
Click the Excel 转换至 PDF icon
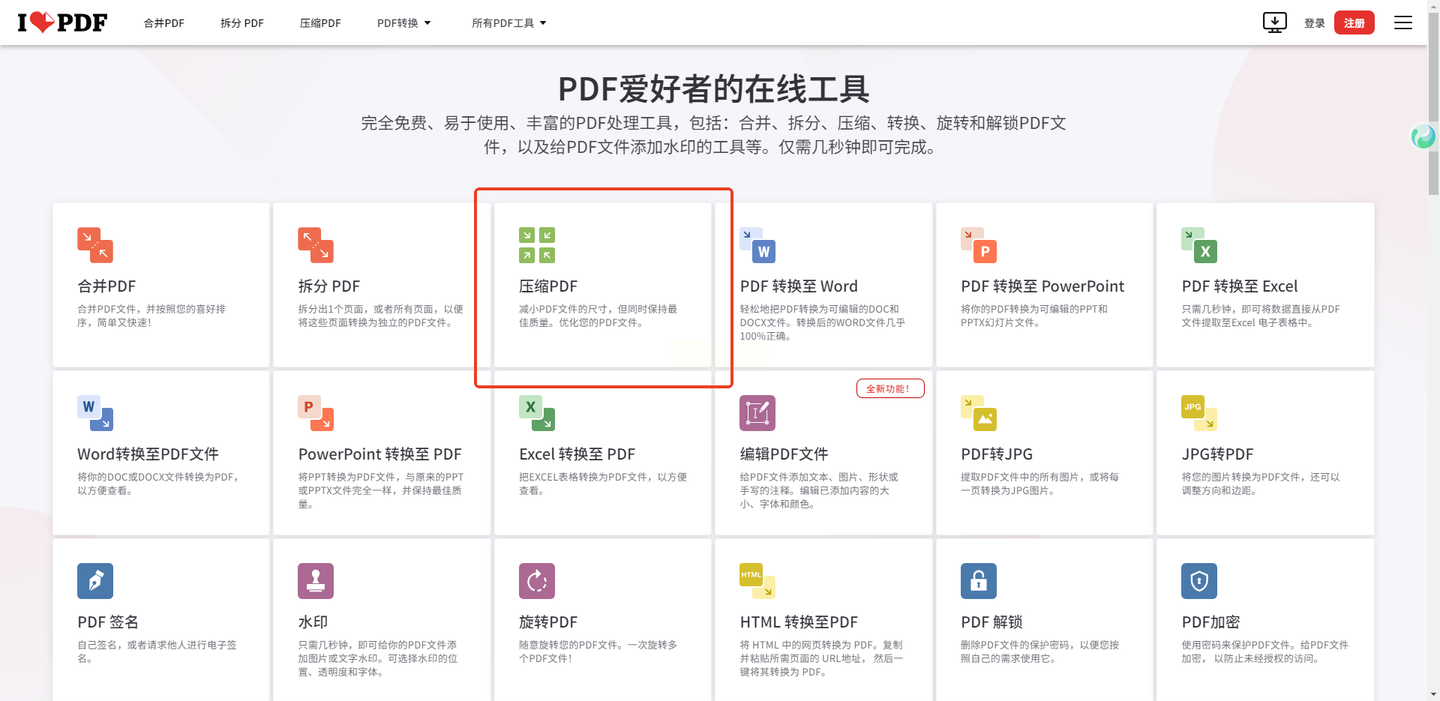(x=537, y=413)
